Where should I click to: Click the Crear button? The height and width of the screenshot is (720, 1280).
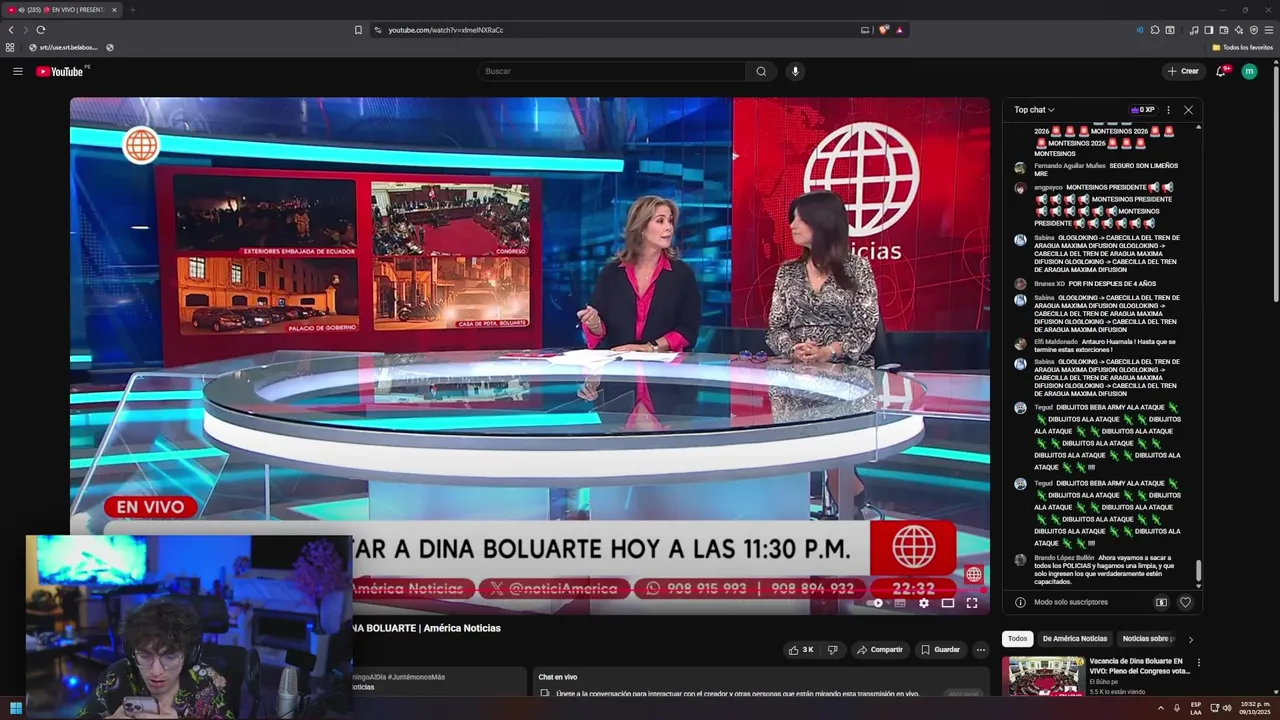coord(1183,71)
